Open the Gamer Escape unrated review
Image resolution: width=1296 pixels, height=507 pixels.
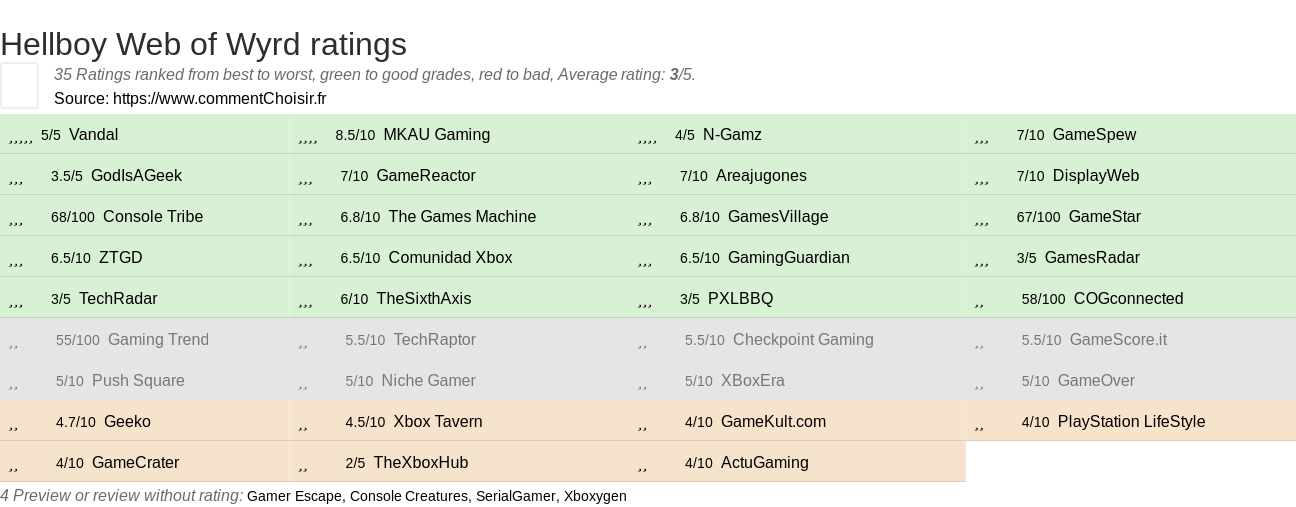pyautogui.click(x=294, y=496)
